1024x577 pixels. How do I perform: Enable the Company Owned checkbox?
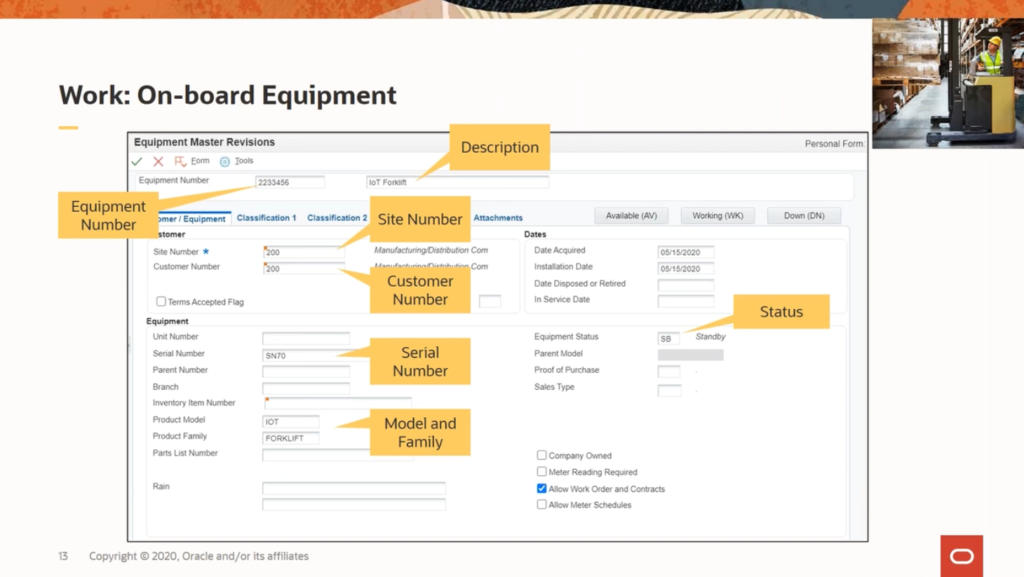click(x=541, y=456)
